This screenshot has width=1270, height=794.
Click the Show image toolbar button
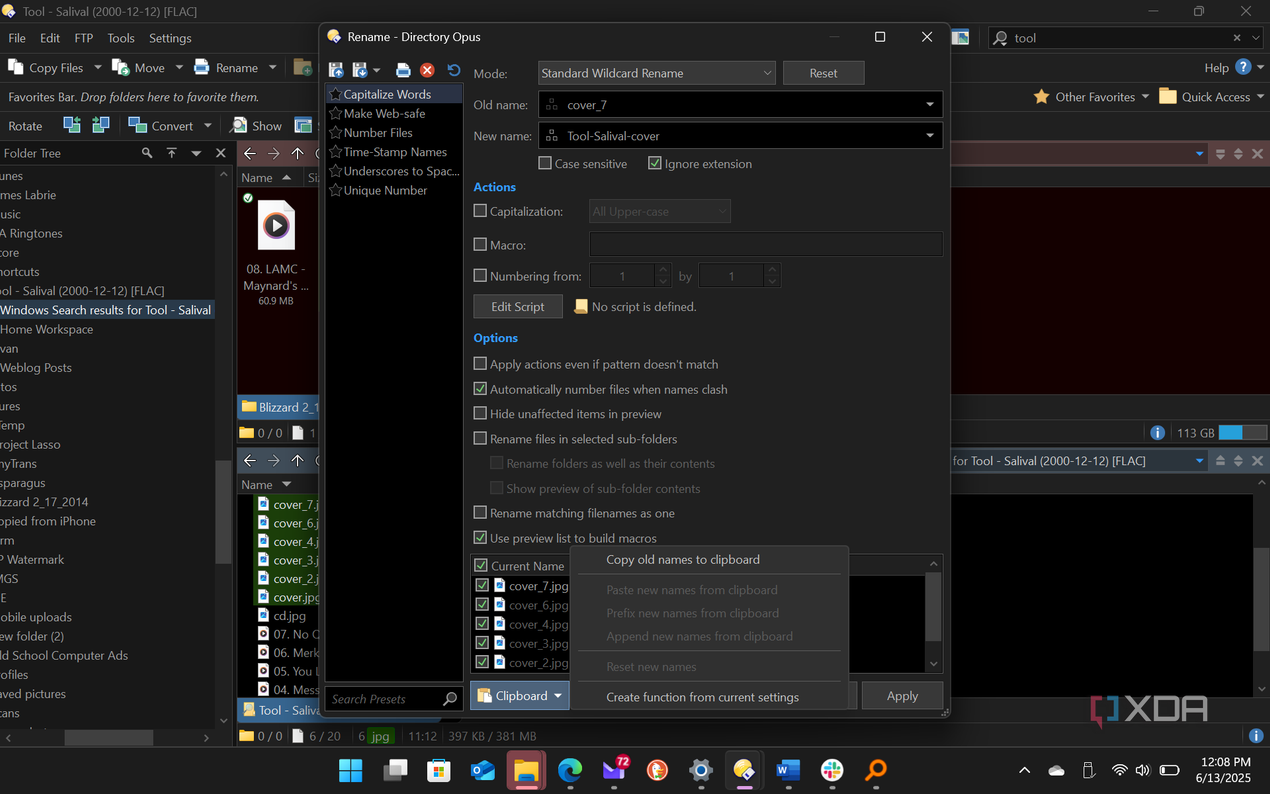tap(256, 125)
